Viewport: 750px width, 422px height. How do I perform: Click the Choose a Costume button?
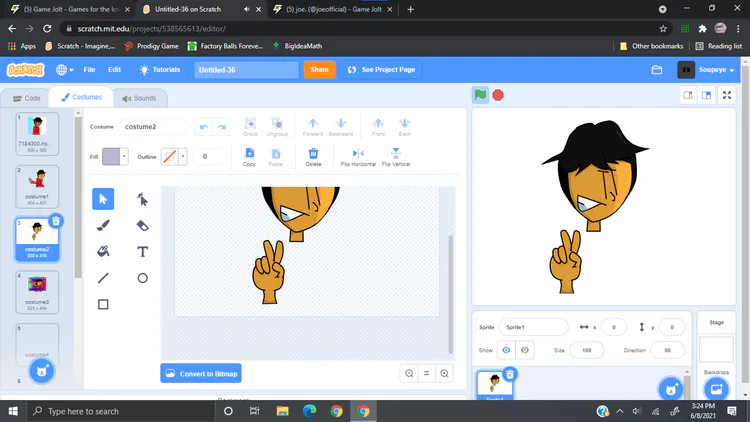42,371
